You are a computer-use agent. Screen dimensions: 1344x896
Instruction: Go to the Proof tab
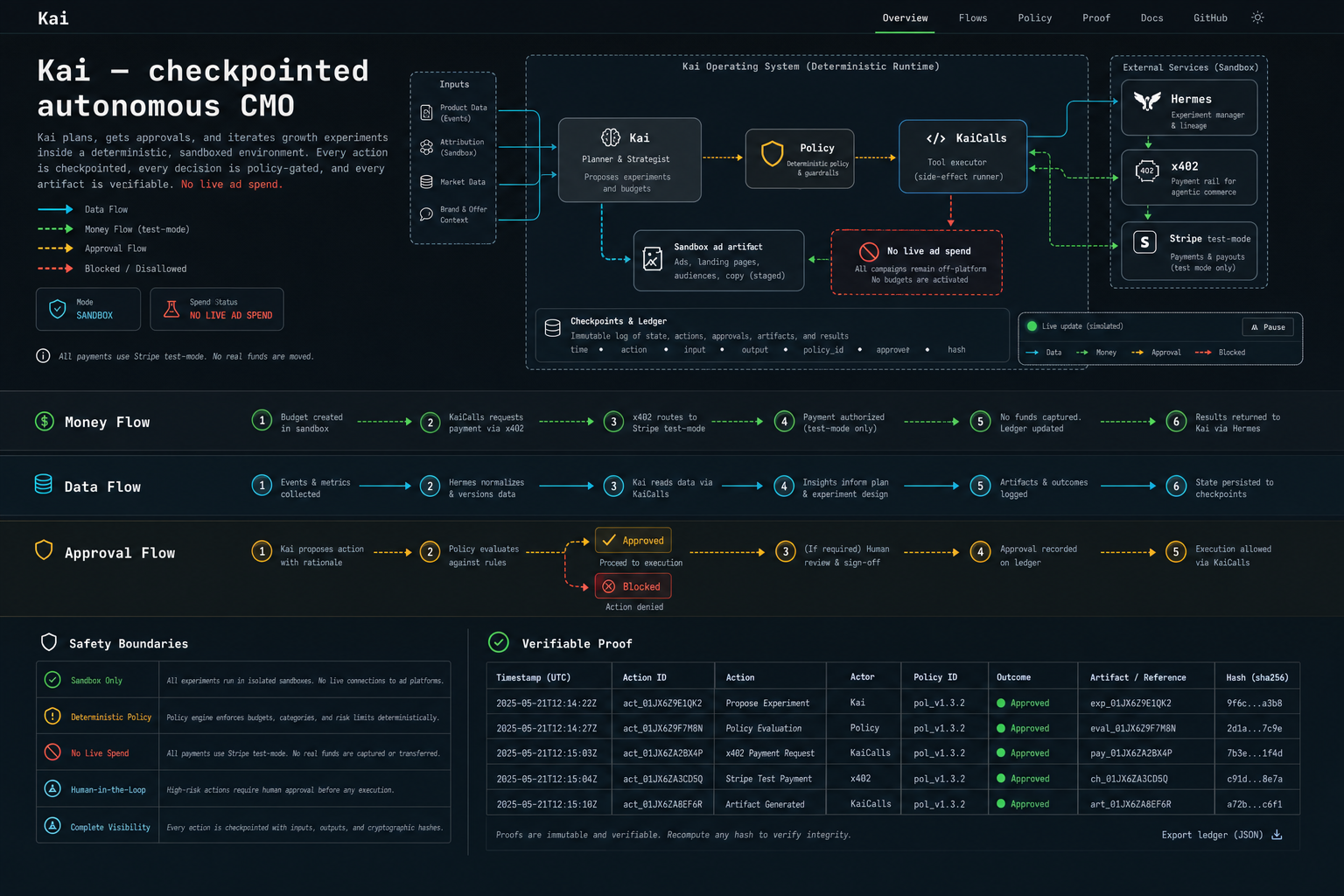coord(1096,17)
